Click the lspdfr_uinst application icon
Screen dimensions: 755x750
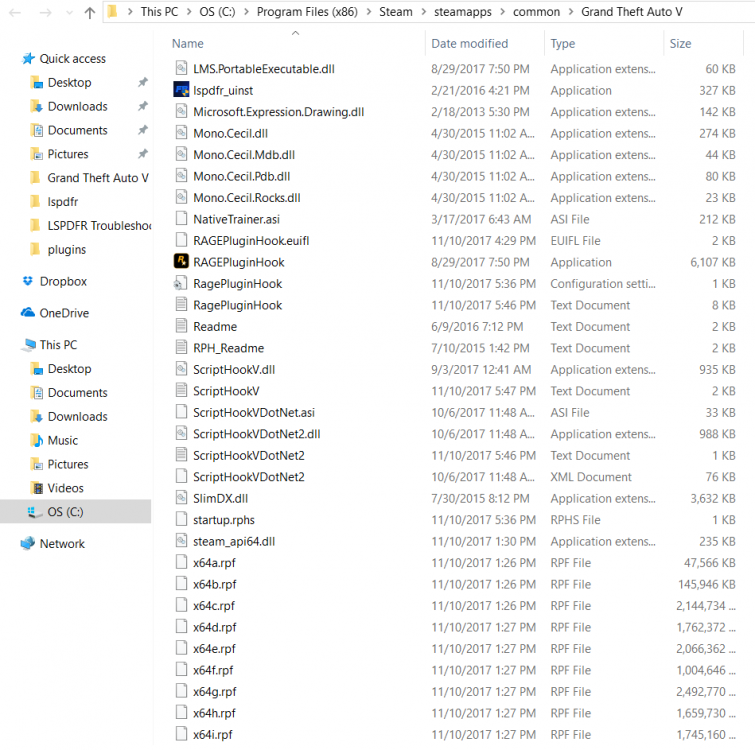click(181, 90)
